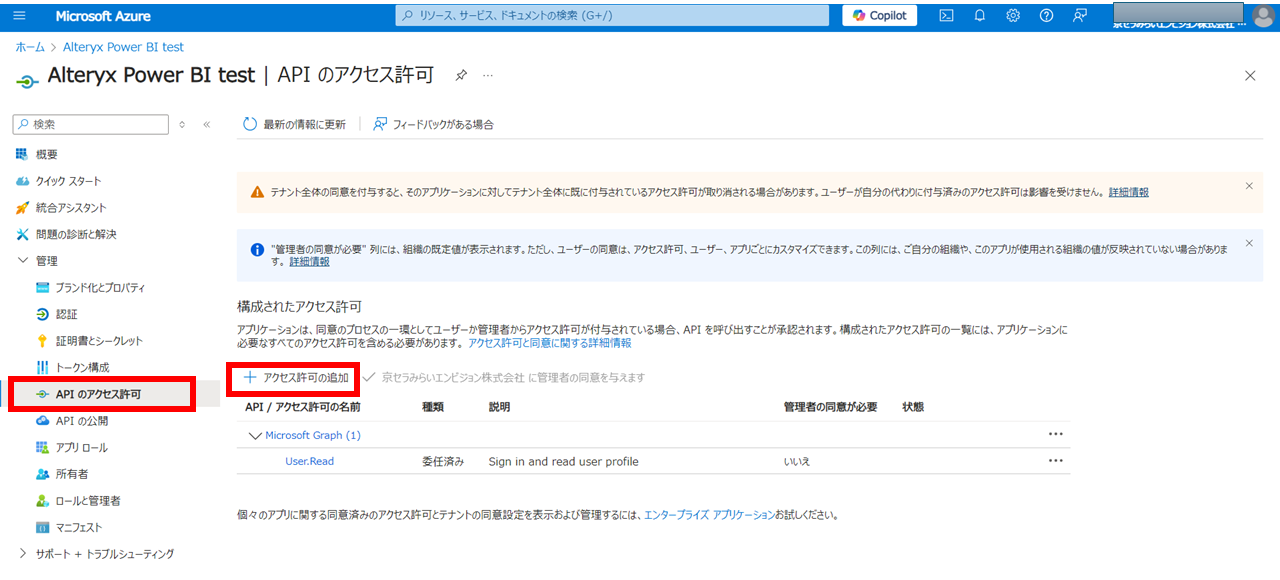Dismiss the orange warning banner
The height and width of the screenshot is (580, 1280).
[1249, 186]
